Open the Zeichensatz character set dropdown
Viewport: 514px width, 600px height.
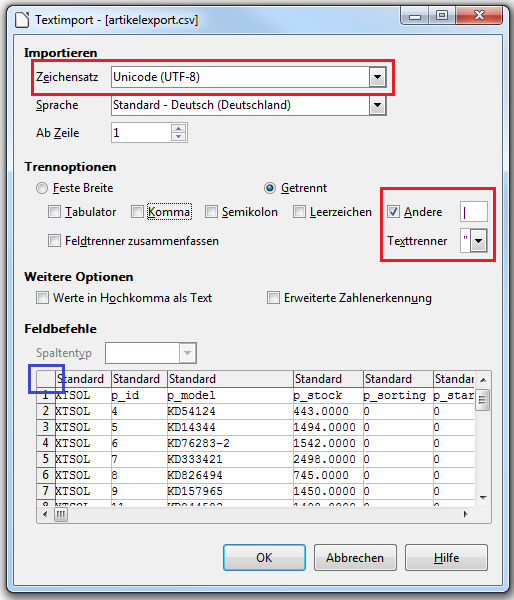pos(377,77)
